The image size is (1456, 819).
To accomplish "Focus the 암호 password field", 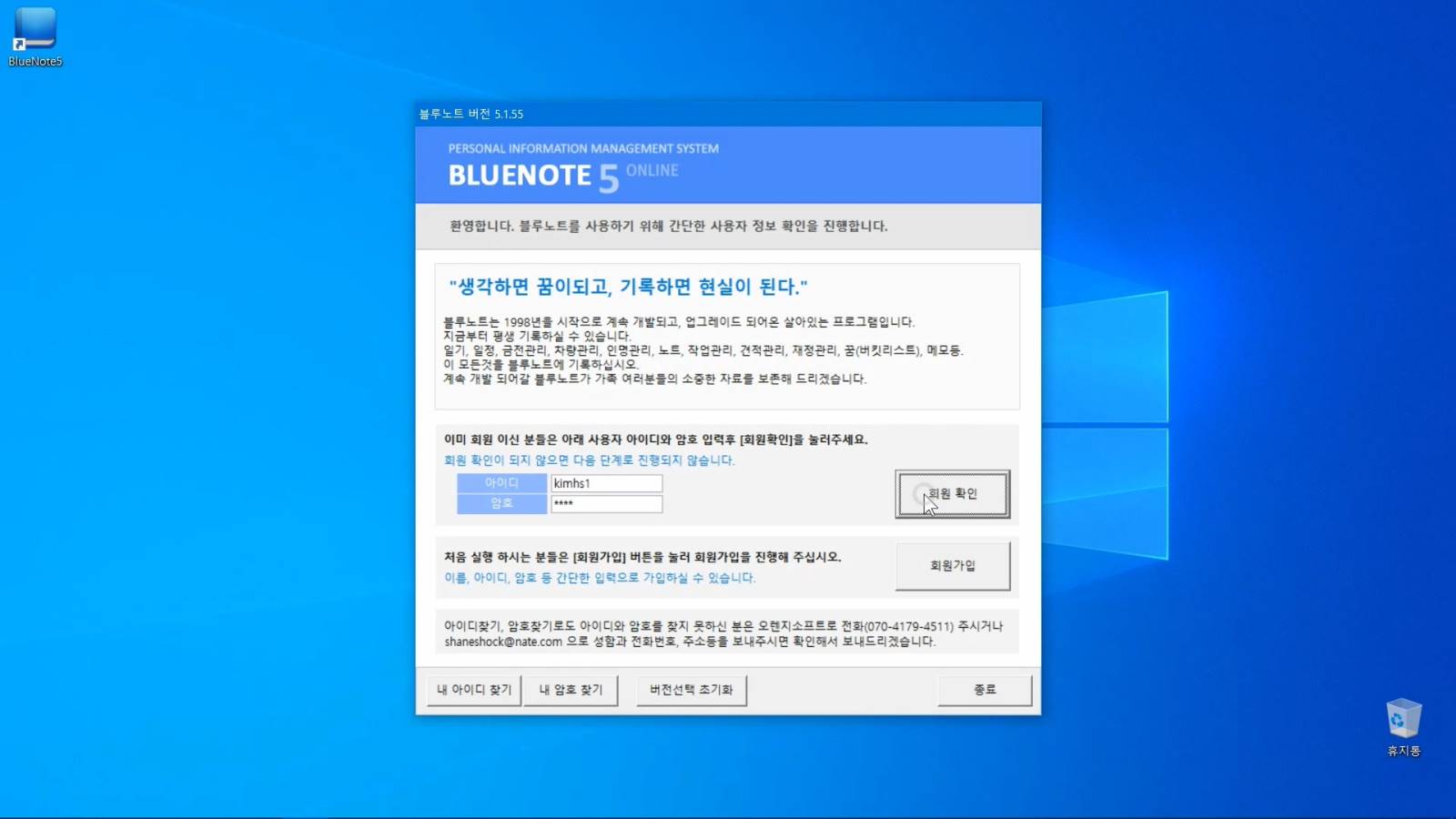I will (x=606, y=503).
